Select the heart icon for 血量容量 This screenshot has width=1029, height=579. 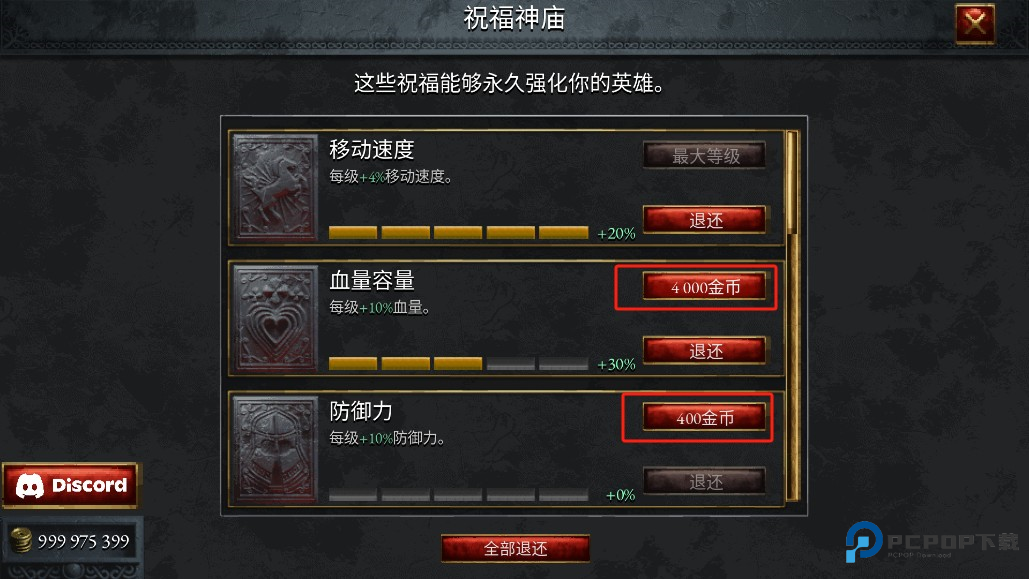(275, 318)
